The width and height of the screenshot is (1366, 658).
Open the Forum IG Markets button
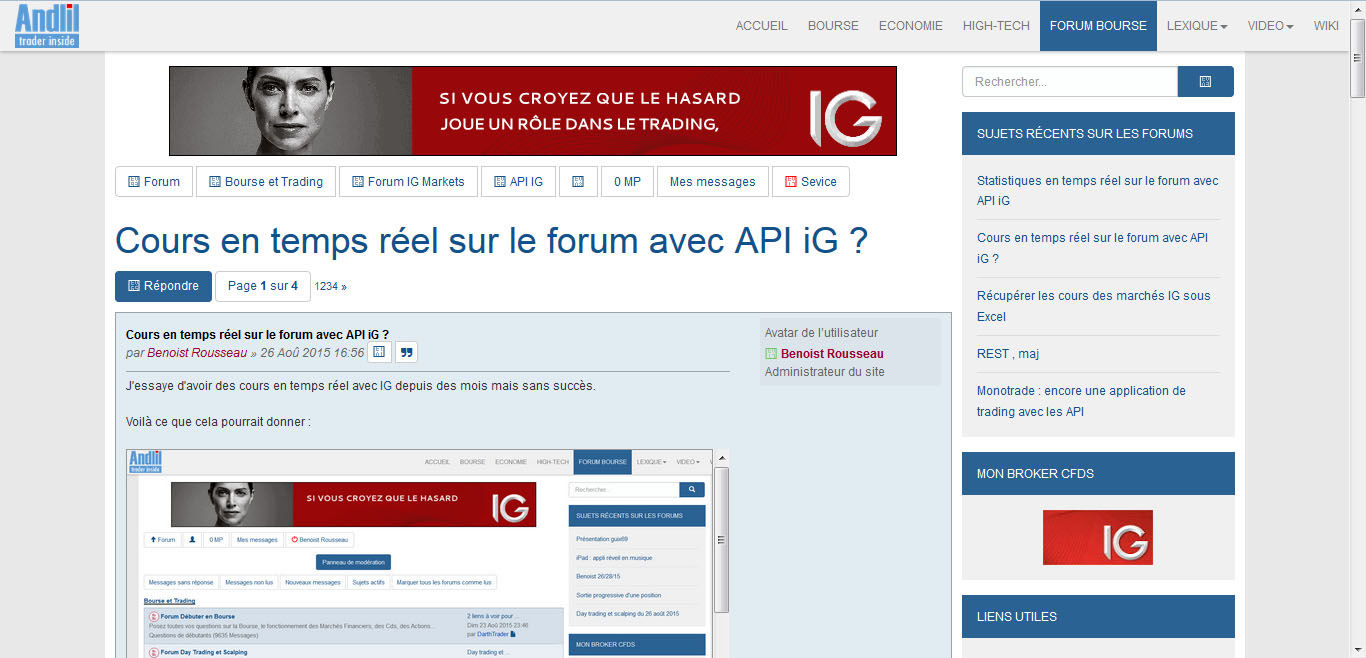click(x=408, y=182)
